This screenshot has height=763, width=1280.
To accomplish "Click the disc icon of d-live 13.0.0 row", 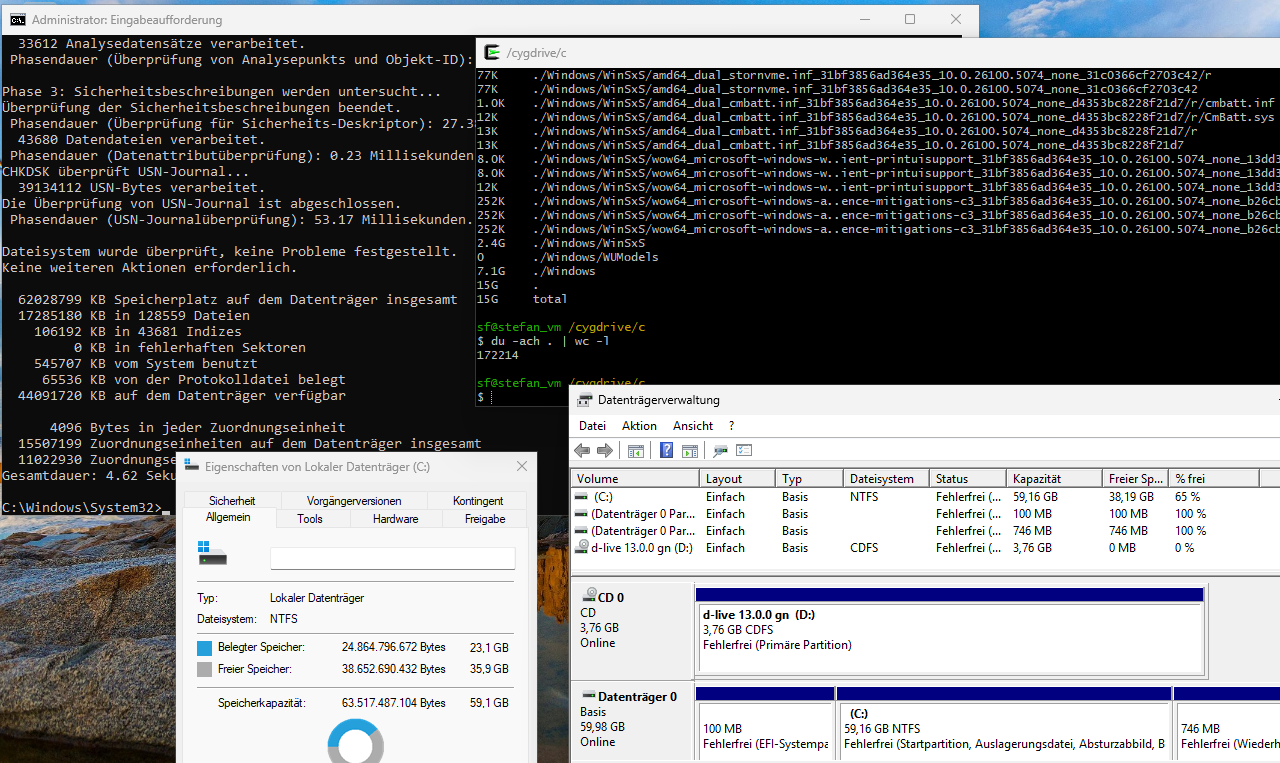I will (x=582, y=548).
